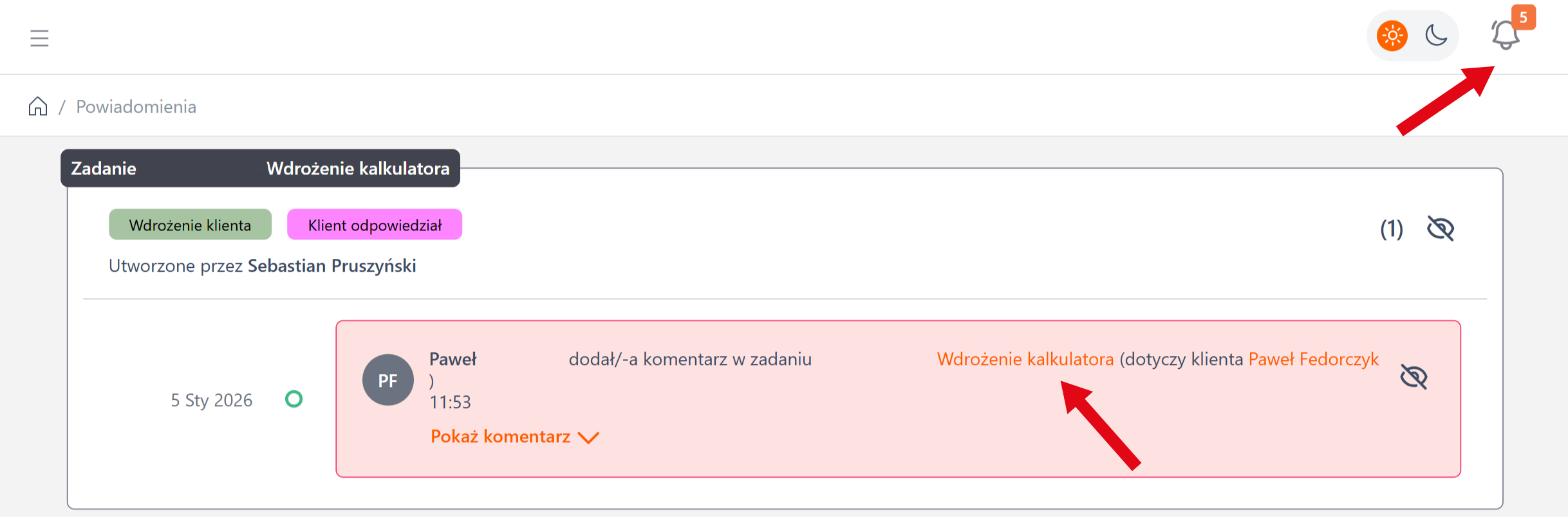Open the hamburger navigation menu

(x=39, y=38)
